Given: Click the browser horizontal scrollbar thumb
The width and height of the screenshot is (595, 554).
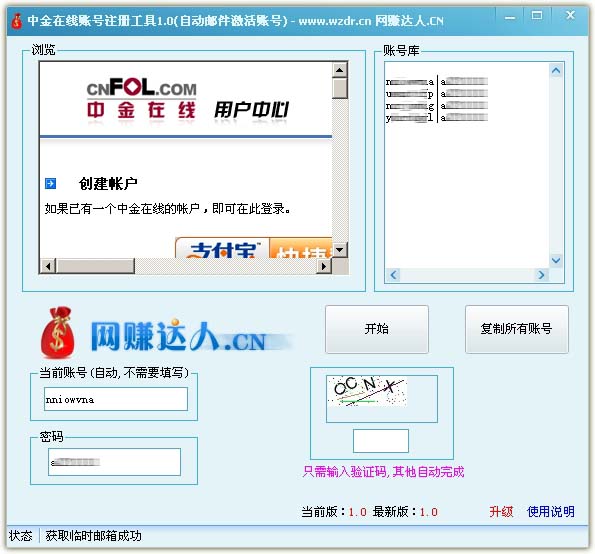Looking at the screenshot, I should click(x=95, y=266).
